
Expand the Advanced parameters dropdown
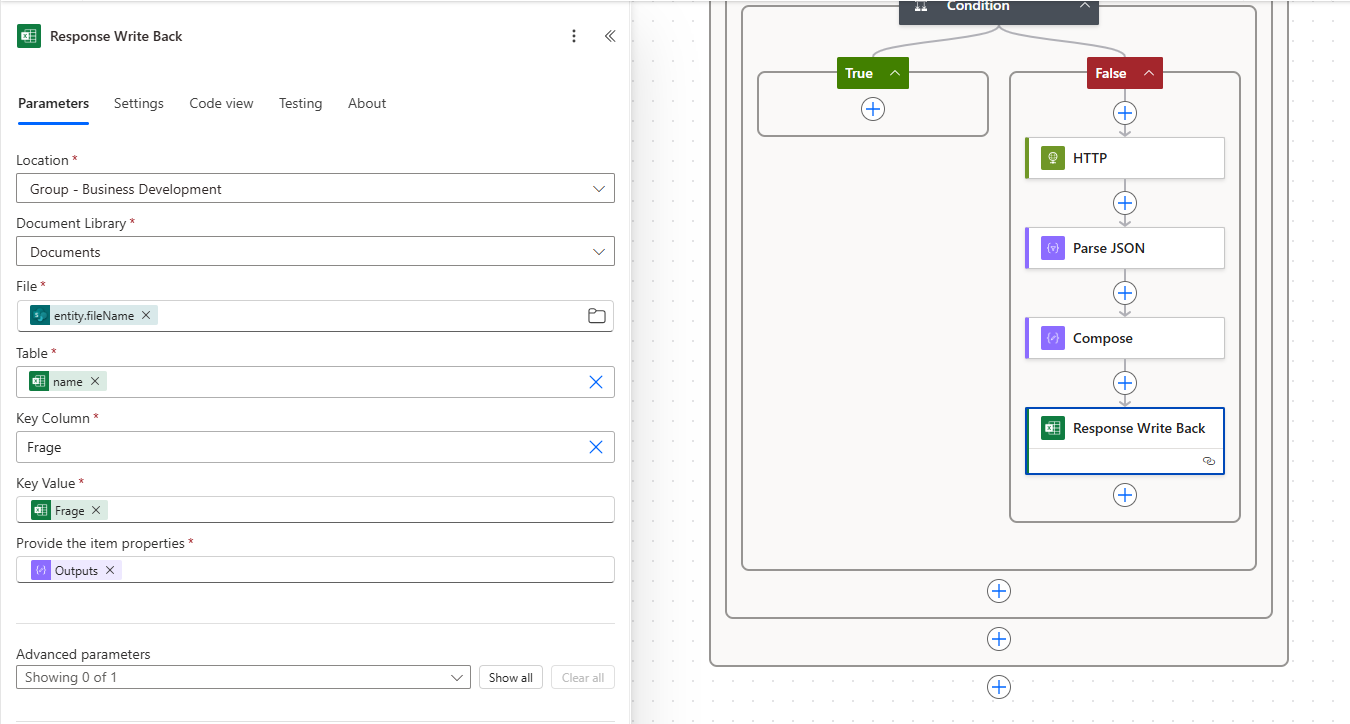[x=458, y=677]
